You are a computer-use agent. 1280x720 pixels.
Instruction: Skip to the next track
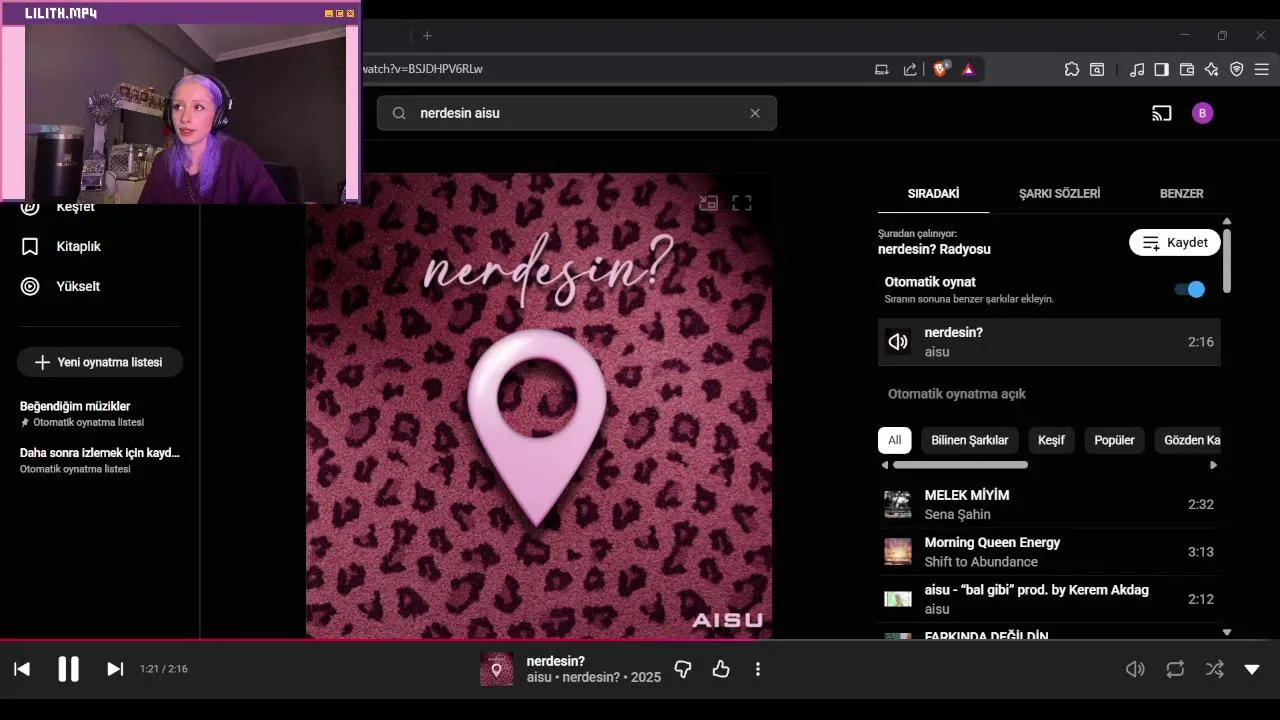pos(115,669)
